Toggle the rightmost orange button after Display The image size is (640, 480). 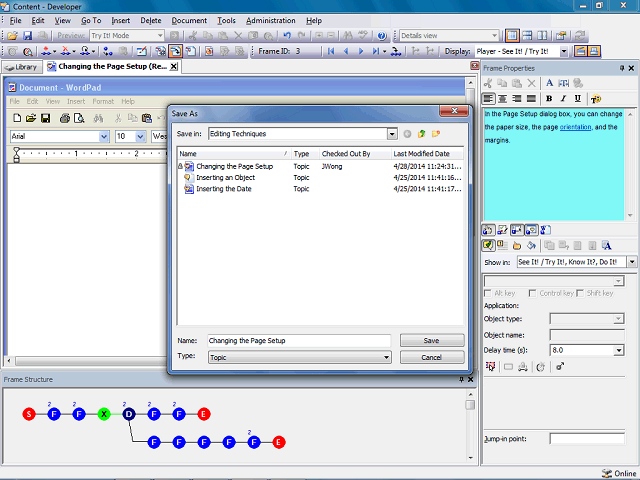click(x=594, y=51)
